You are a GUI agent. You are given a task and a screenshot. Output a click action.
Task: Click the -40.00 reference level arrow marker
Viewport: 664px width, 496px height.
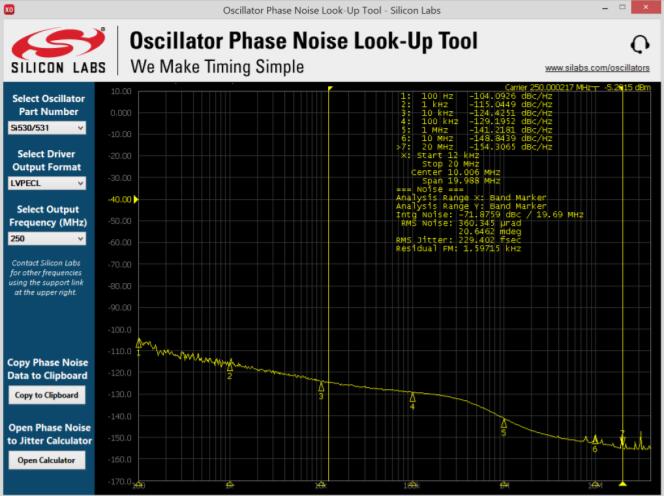[x=137, y=199]
